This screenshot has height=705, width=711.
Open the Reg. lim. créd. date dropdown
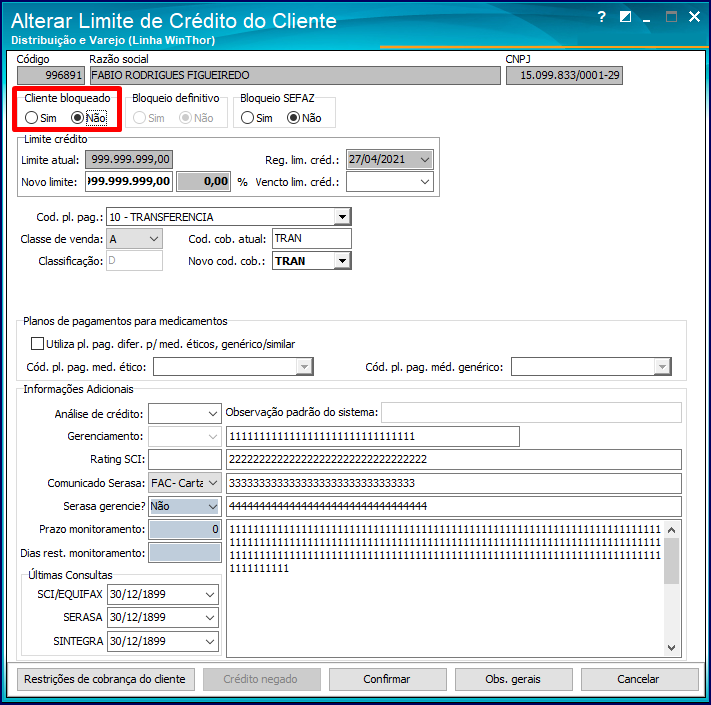click(x=424, y=160)
